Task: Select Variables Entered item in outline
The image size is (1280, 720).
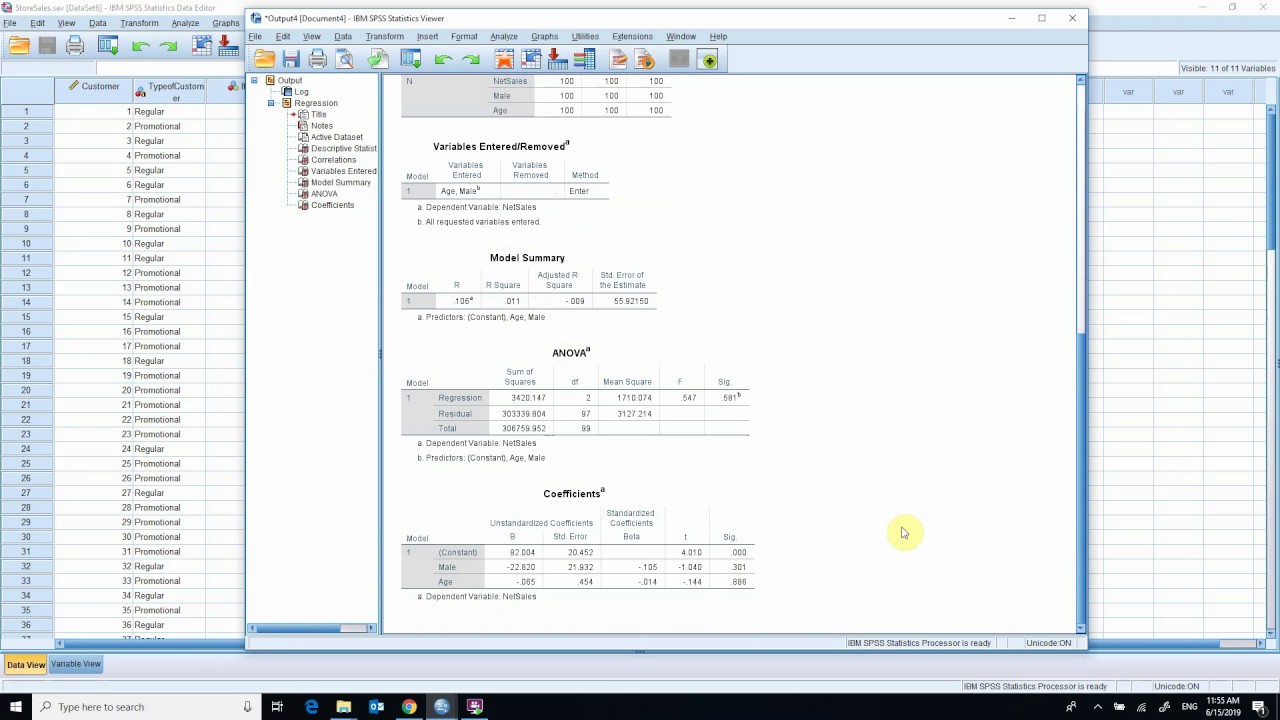Action: 343,171
